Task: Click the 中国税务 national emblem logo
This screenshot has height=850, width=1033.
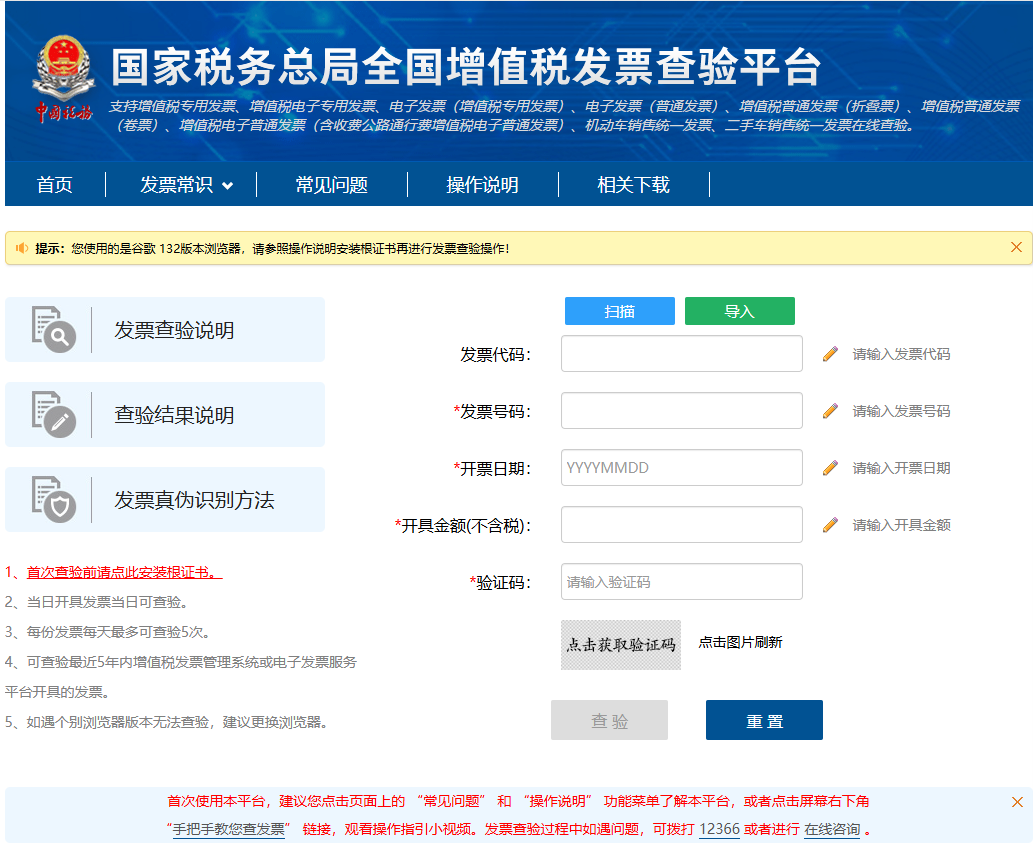Action: click(x=63, y=79)
